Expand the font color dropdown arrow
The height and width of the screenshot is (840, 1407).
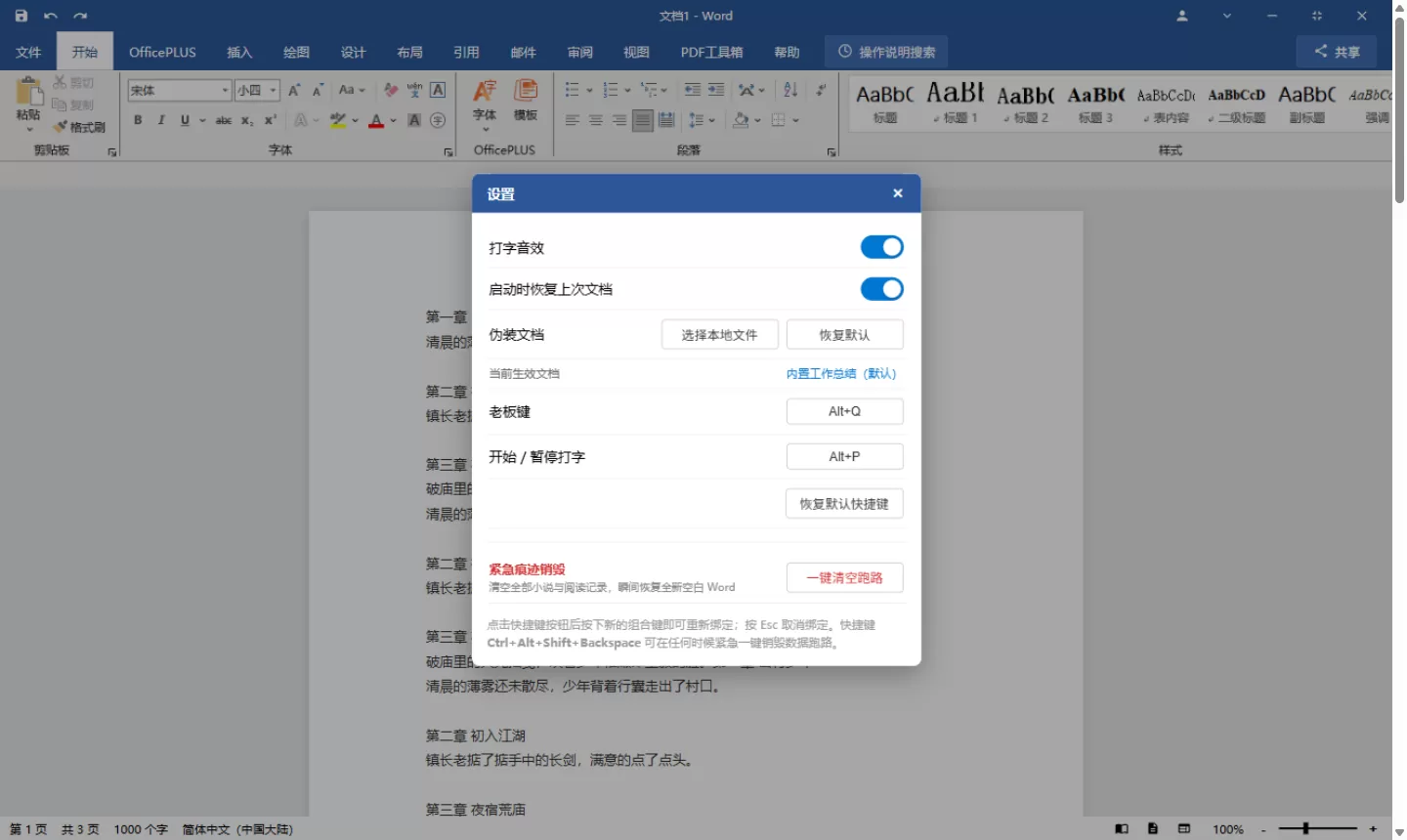393,120
